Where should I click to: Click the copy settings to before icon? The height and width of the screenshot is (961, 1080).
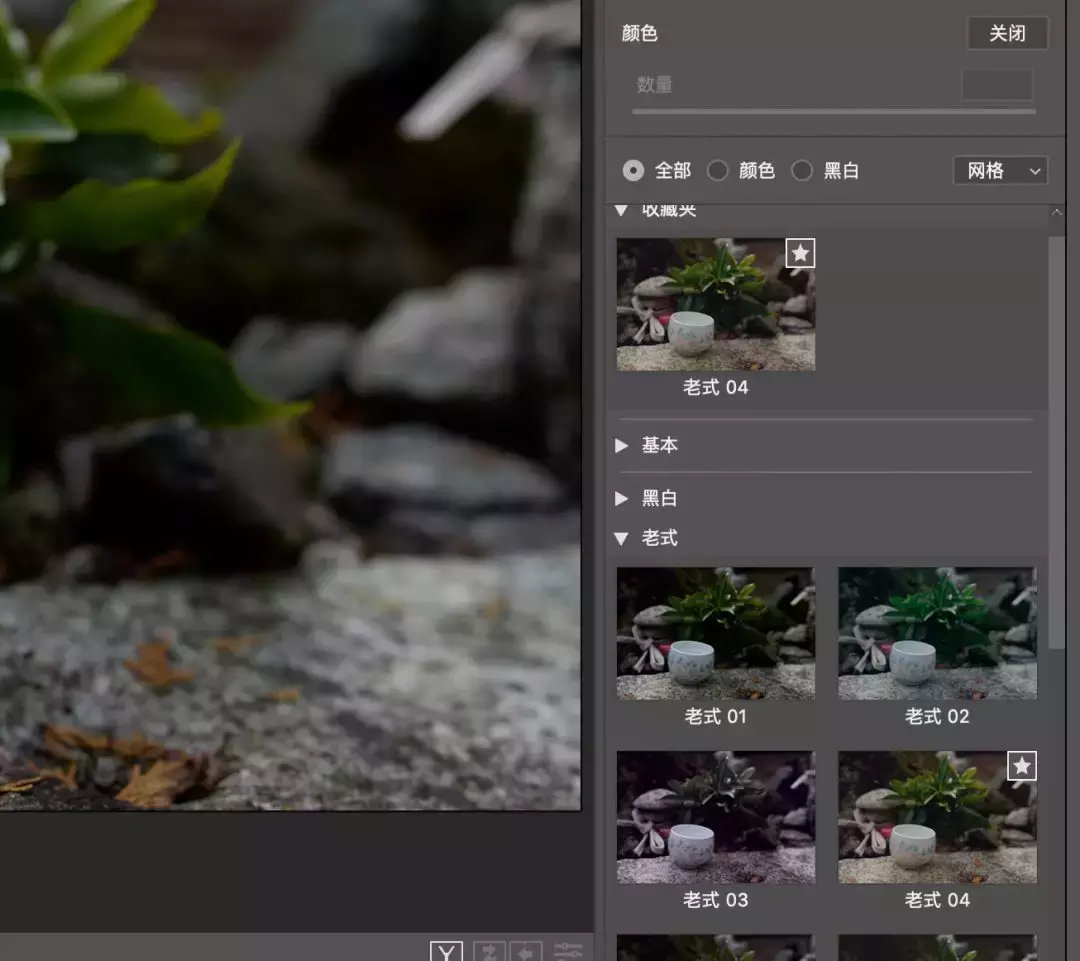526,951
